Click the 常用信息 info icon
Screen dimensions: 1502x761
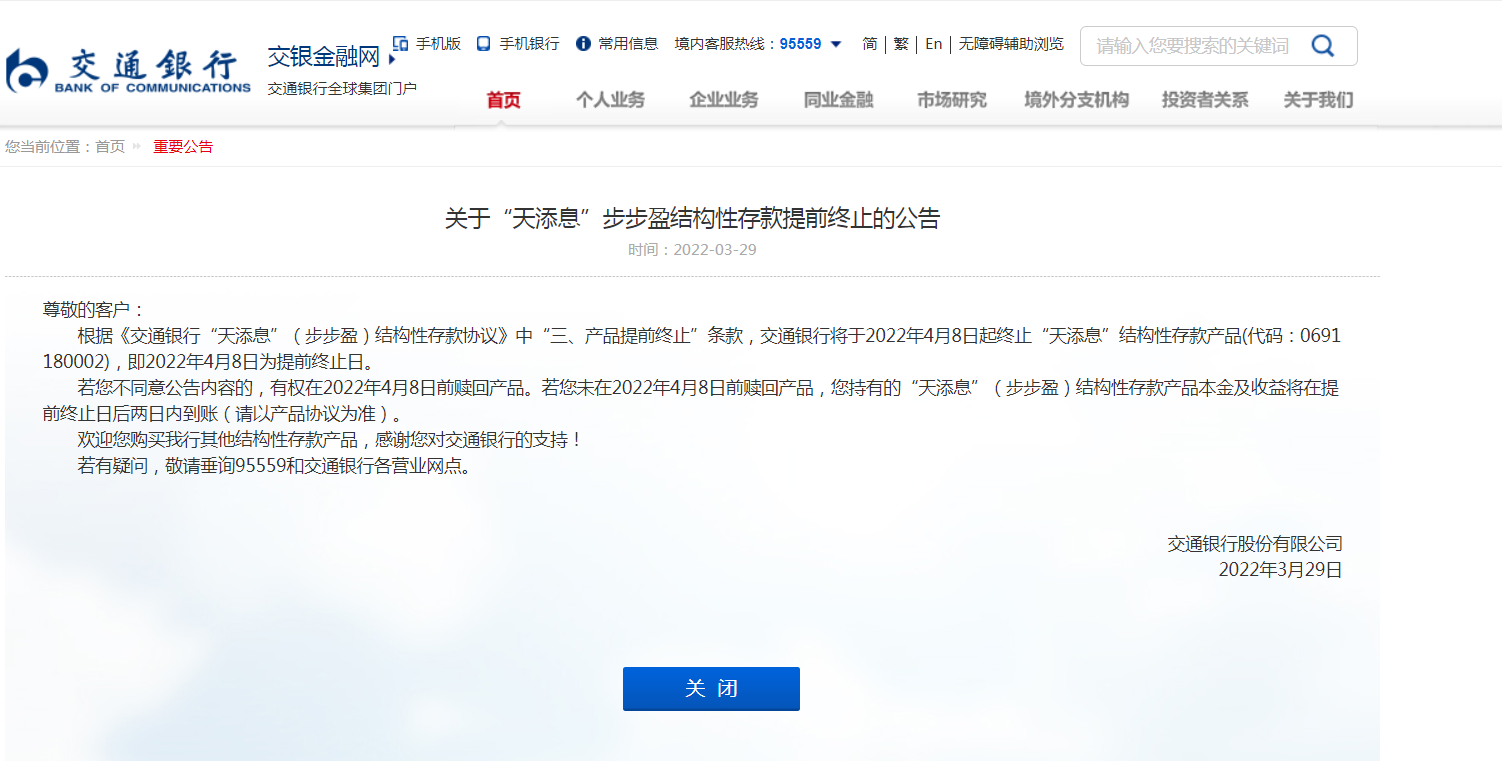tap(583, 43)
